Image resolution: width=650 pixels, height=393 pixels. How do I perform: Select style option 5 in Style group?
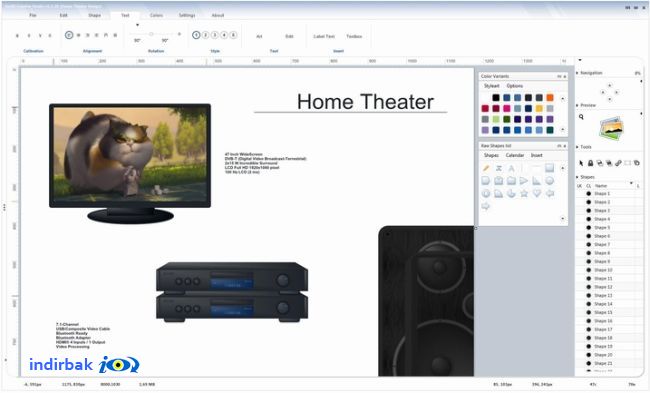(233, 35)
